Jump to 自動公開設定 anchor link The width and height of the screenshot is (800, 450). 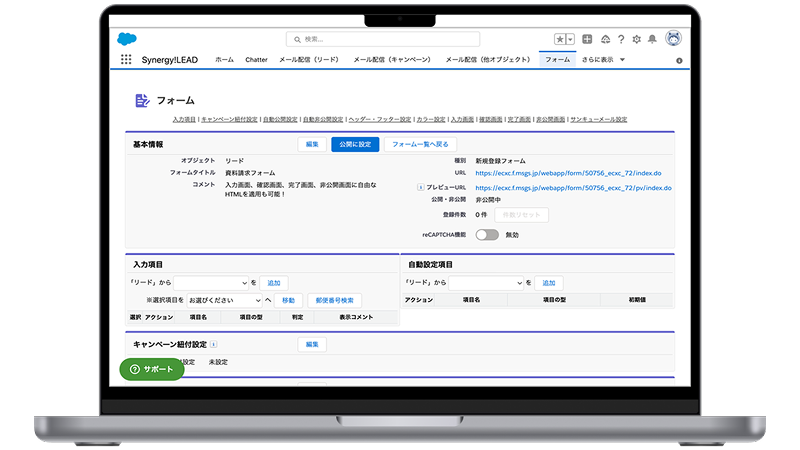(280, 119)
